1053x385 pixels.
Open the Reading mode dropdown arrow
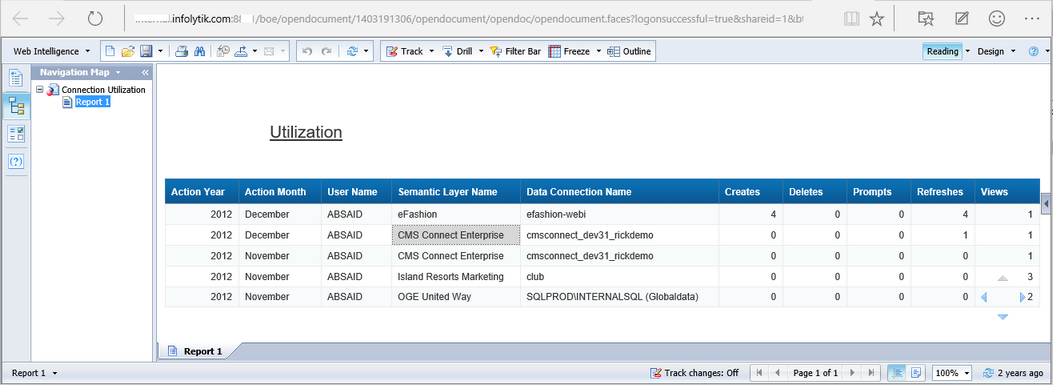pyautogui.click(x=968, y=51)
